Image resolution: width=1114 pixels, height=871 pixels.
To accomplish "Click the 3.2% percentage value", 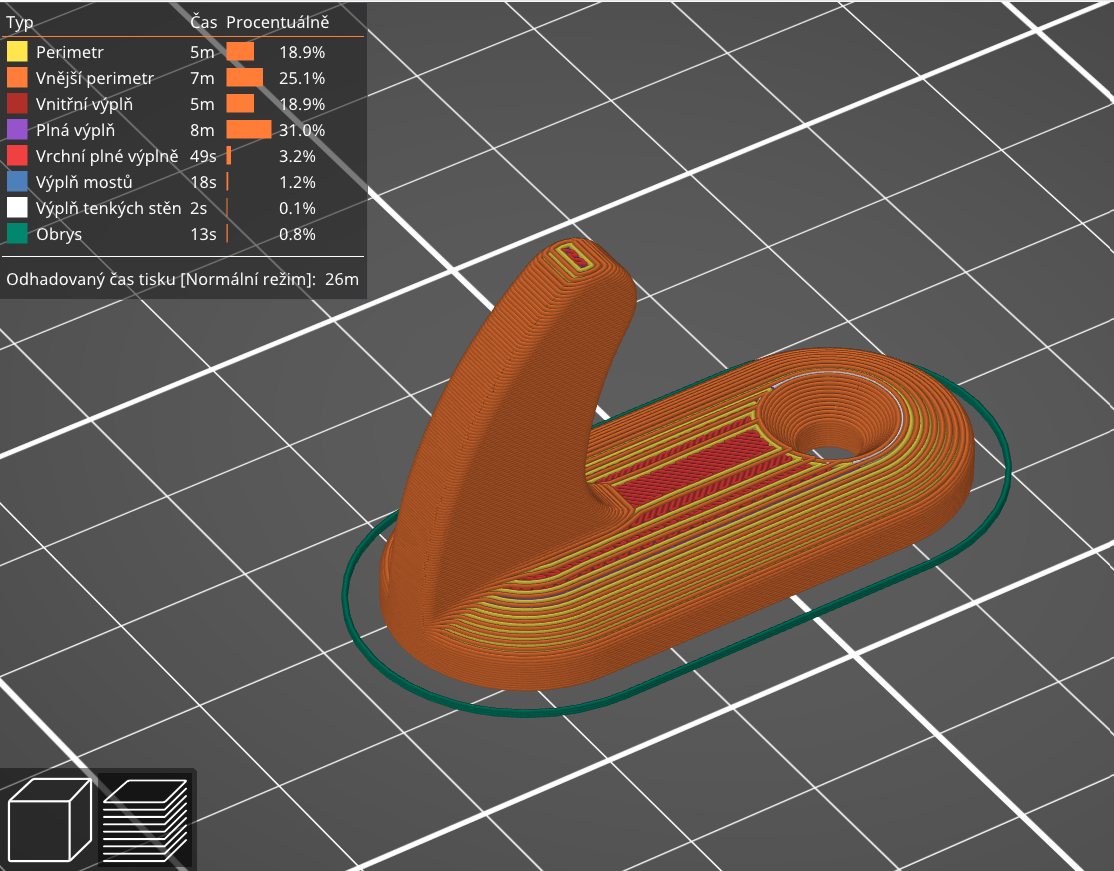I will click(x=297, y=156).
